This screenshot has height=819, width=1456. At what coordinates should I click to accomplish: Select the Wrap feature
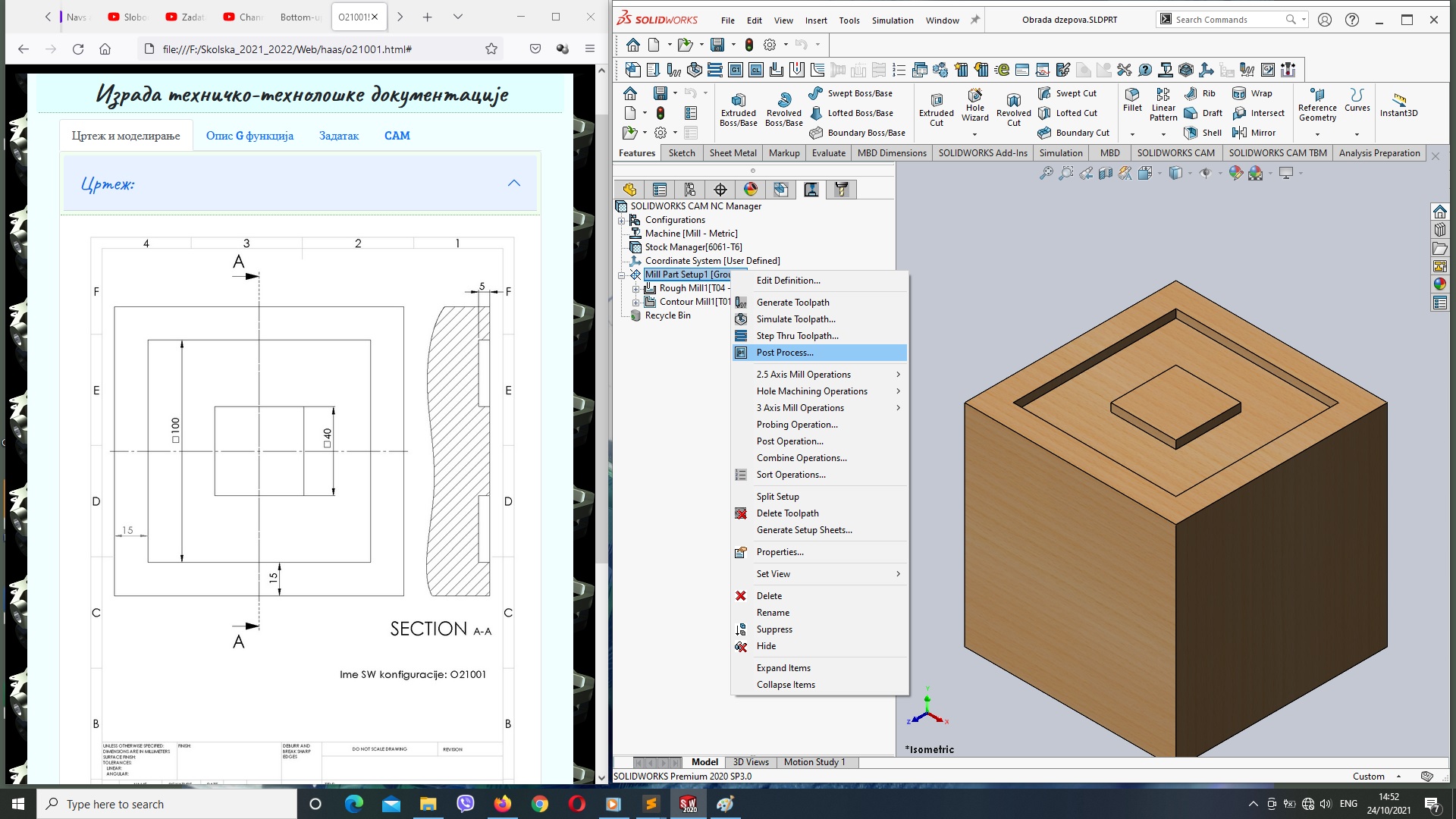point(1253,93)
